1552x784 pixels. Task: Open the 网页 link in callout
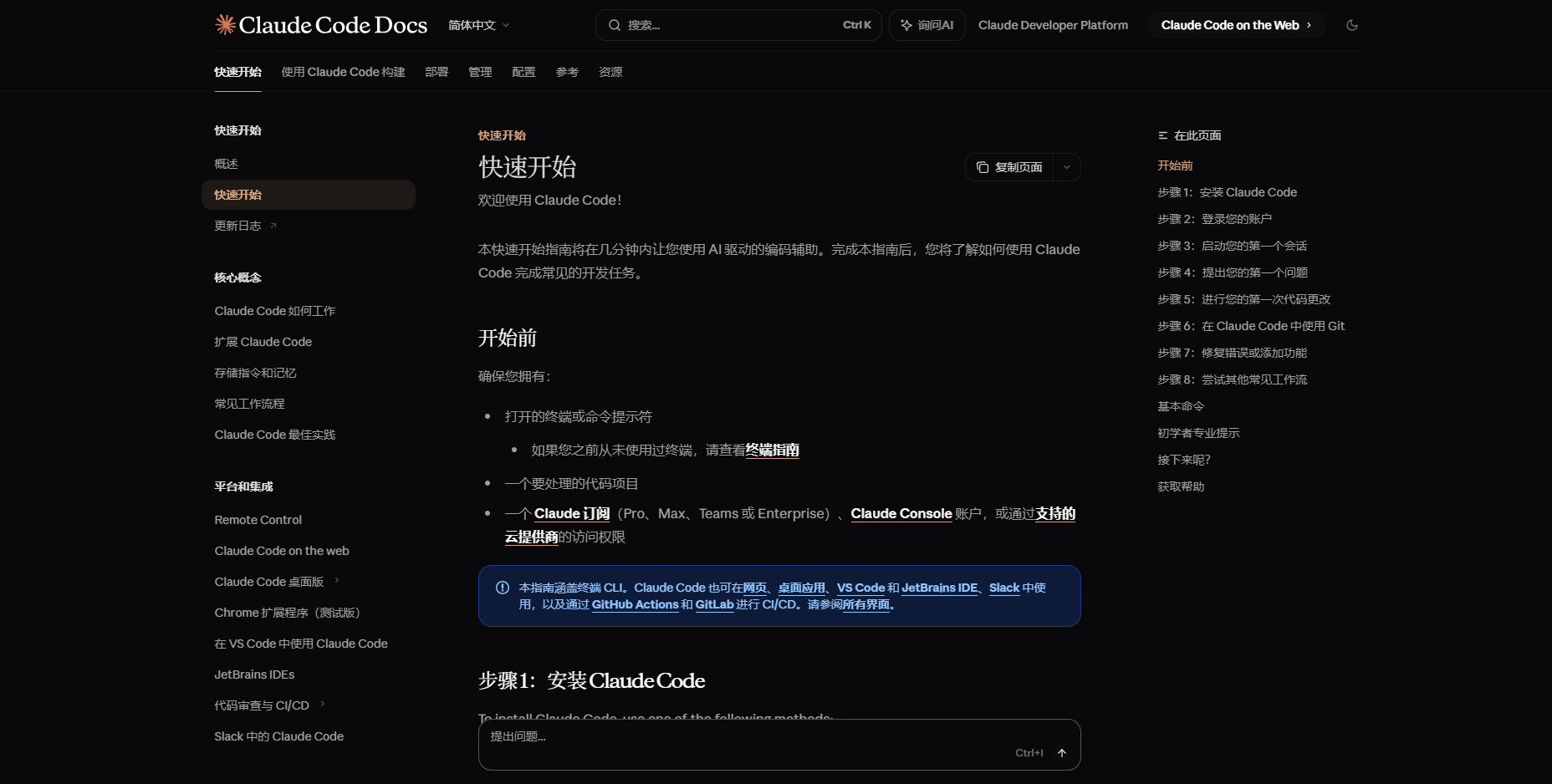(754, 588)
